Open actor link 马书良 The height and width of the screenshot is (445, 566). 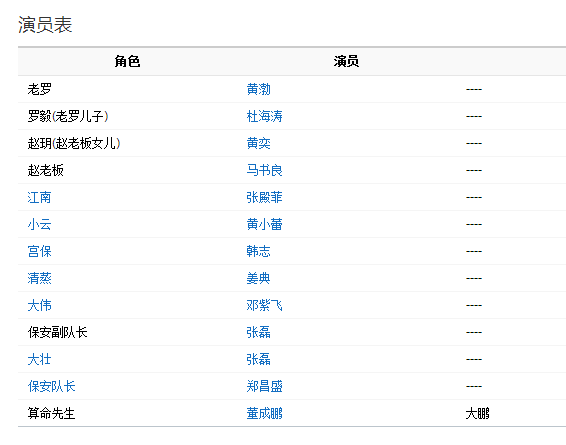tap(264, 170)
